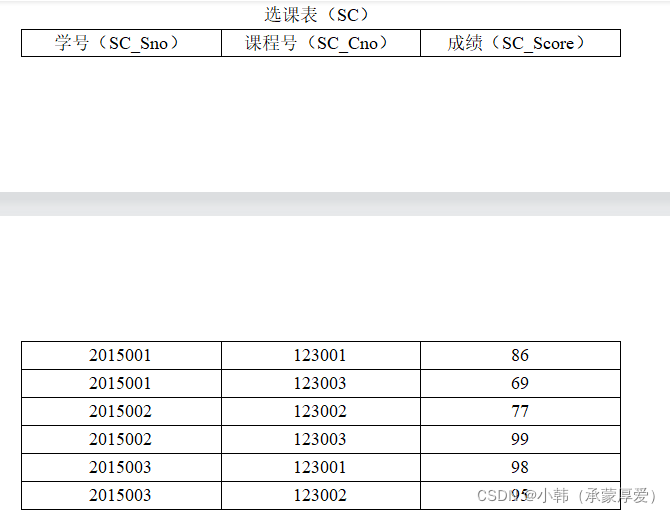670x513 pixels.
Task: Click student number 2015002 in the score 99 row
Action: (120, 439)
